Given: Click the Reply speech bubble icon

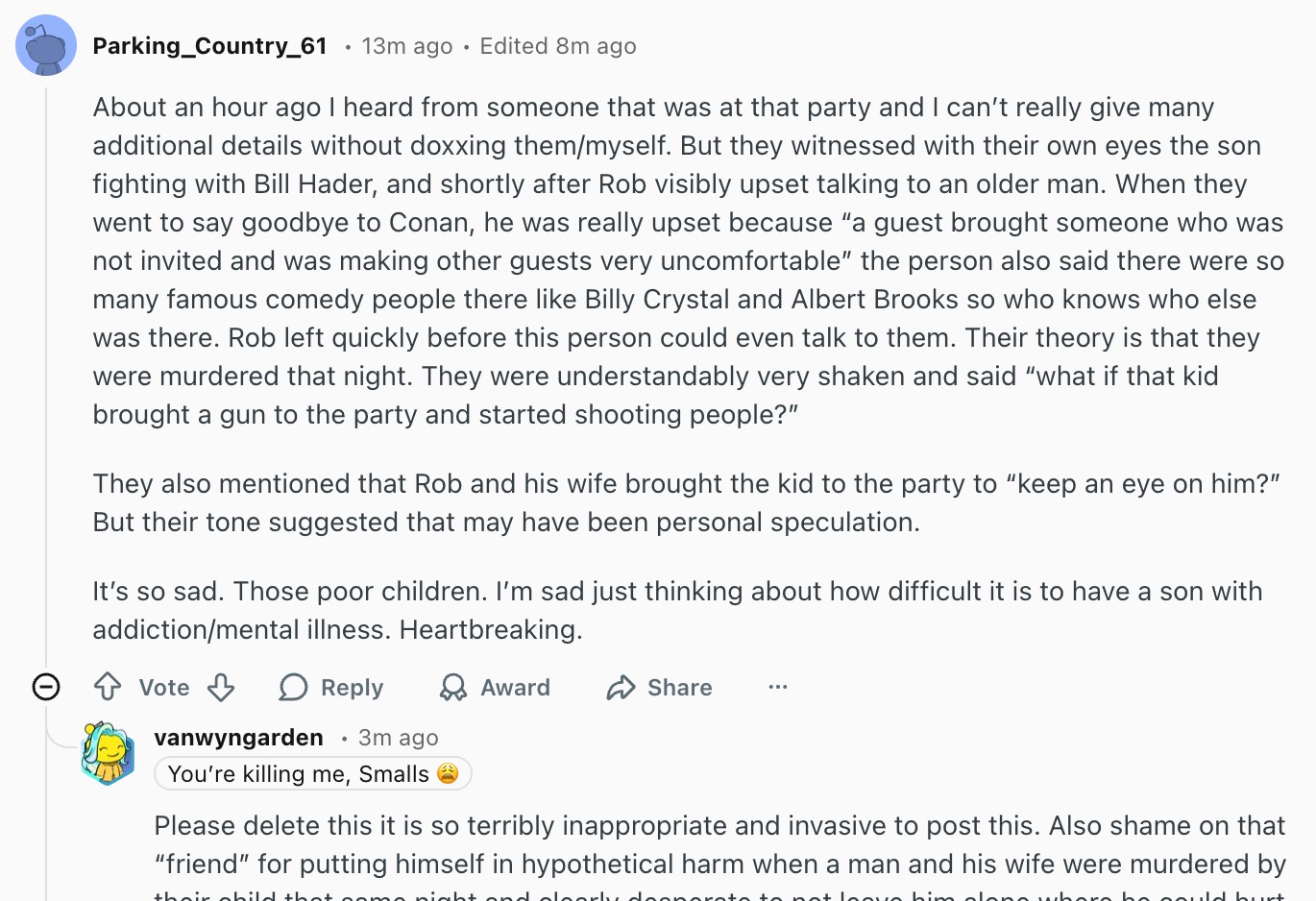Looking at the screenshot, I should [x=293, y=687].
